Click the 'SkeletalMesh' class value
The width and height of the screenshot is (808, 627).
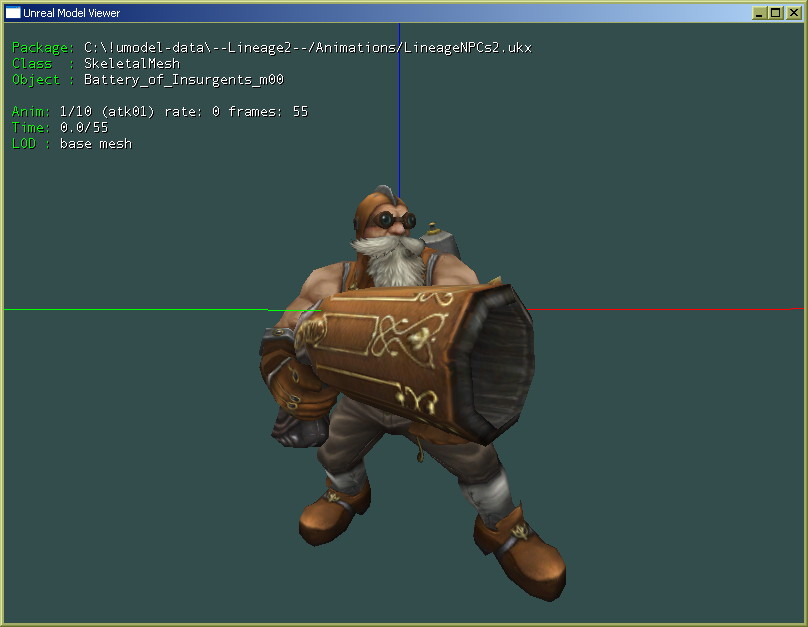coord(132,64)
